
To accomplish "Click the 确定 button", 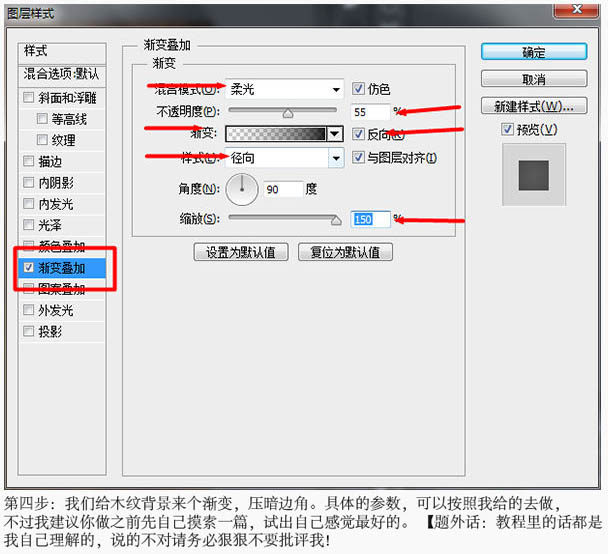I will coord(534,52).
